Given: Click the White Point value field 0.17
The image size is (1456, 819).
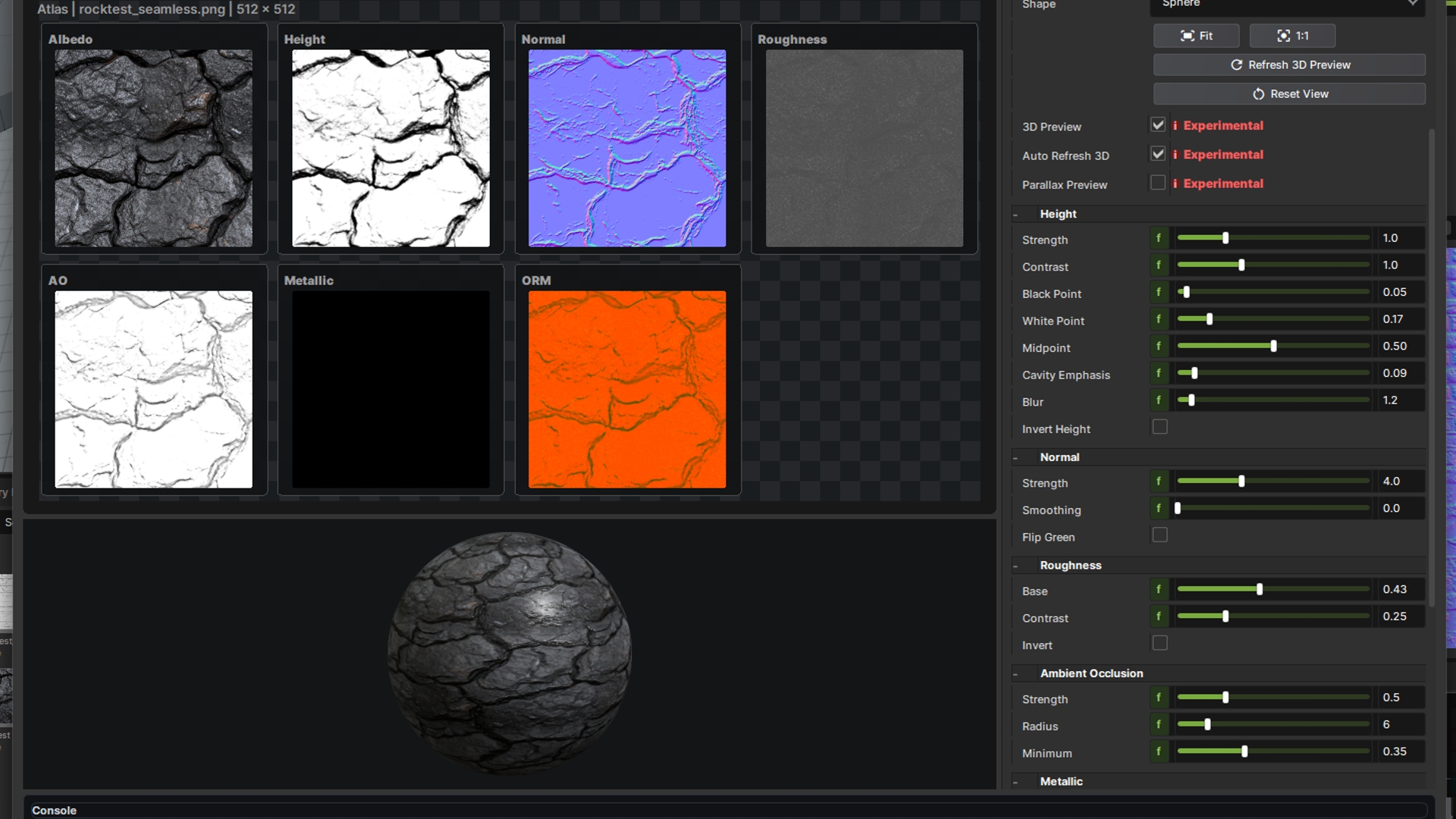Looking at the screenshot, I should pyautogui.click(x=1401, y=319).
